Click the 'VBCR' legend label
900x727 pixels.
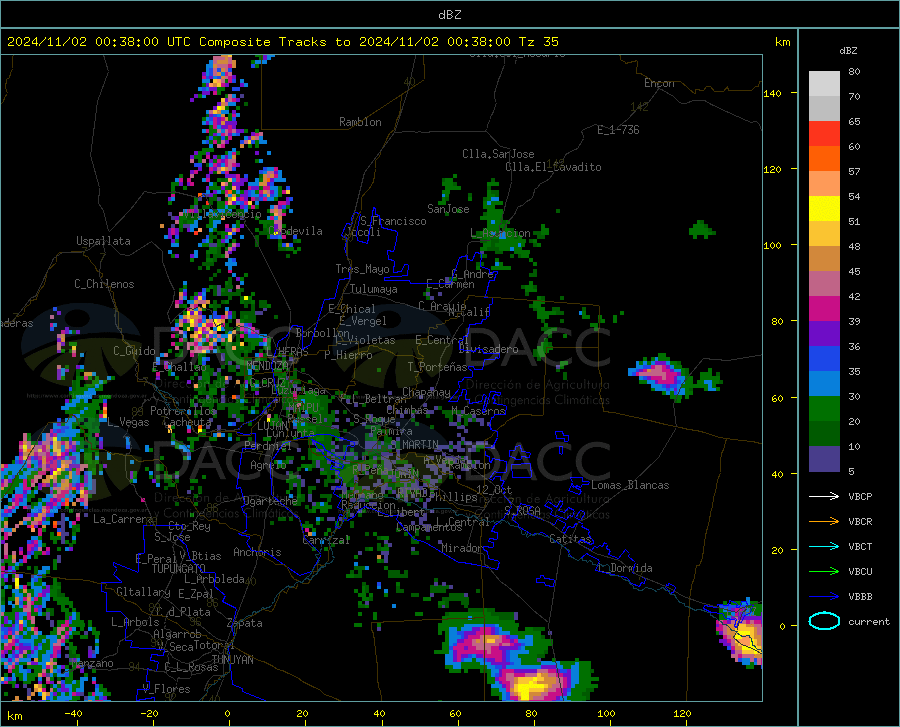[860, 522]
